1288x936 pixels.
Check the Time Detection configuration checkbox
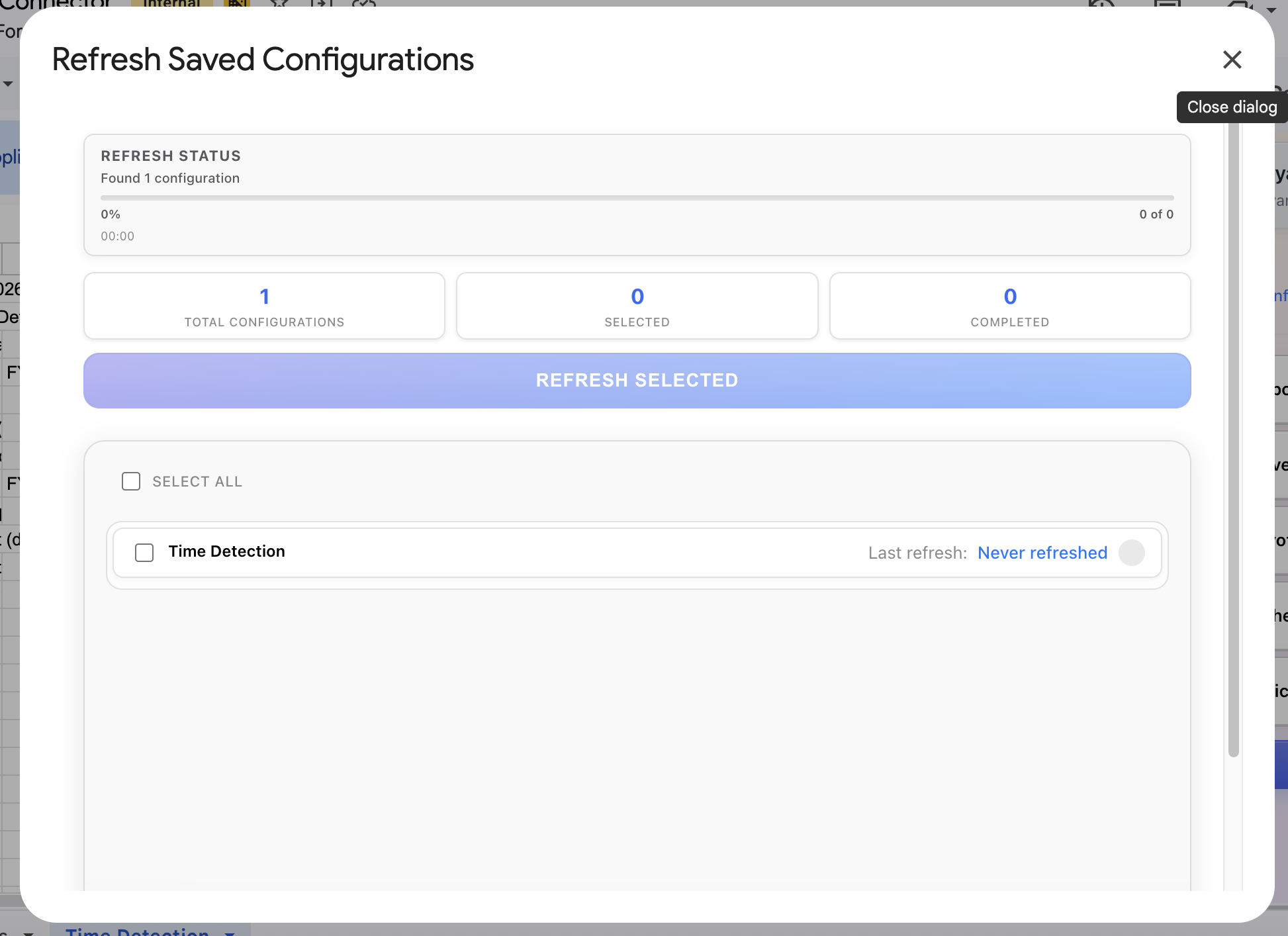pyautogui.click(x=144, y=552)
